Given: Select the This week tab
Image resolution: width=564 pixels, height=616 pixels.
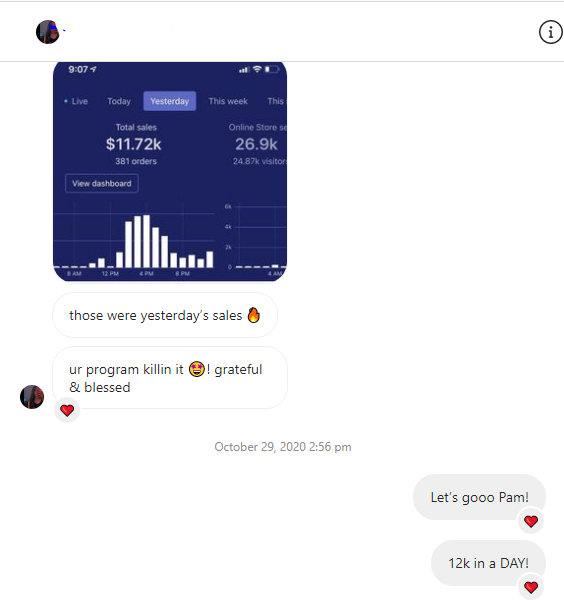Looking at the screenshot, I should pyautogui.click(x=228, y=101).
